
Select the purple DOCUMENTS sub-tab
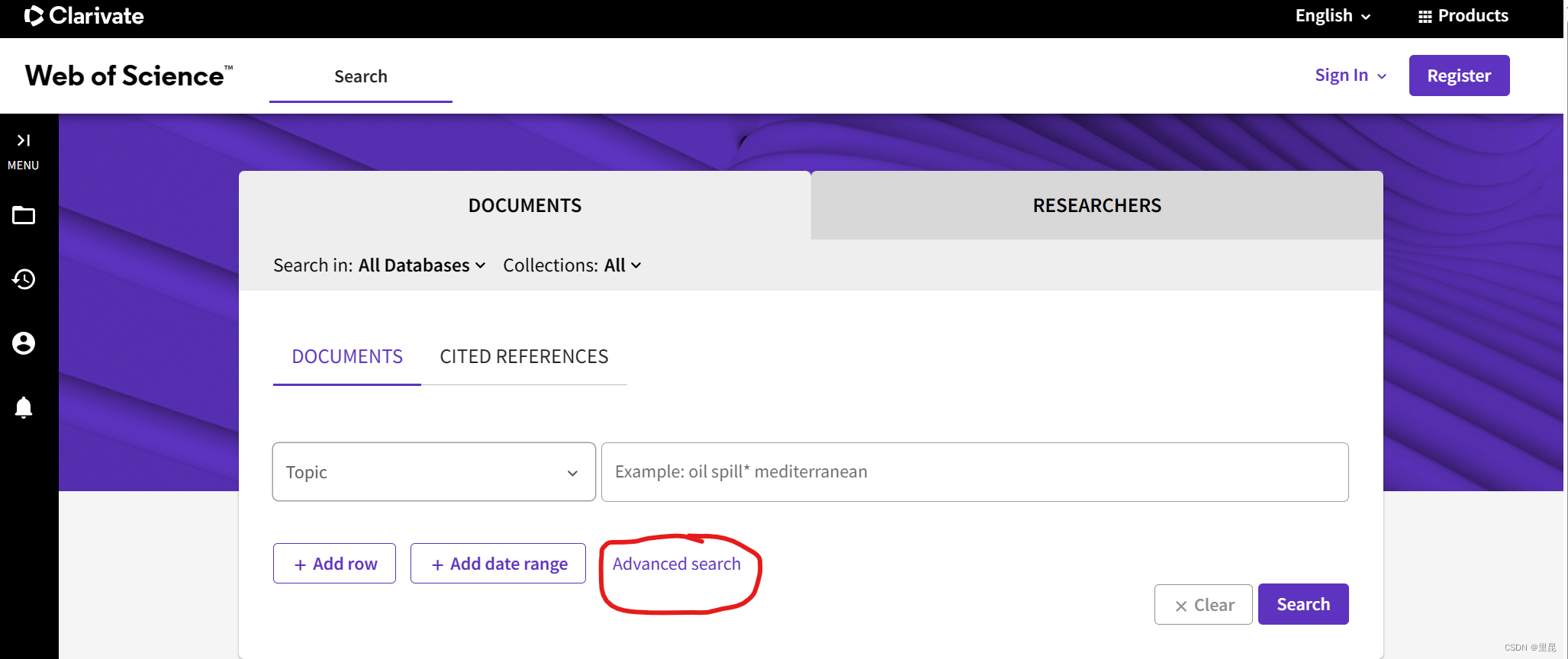tap(347, 357)
